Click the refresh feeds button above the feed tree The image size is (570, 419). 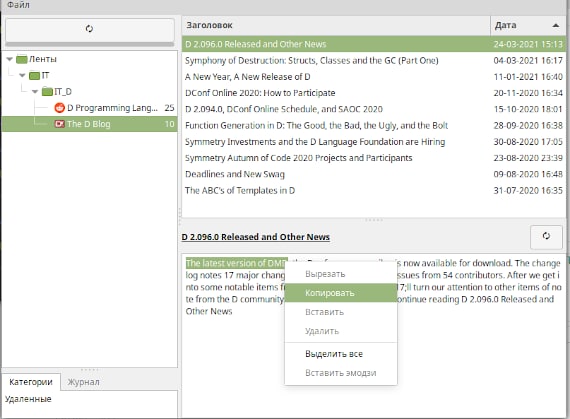tap(89, 29)
